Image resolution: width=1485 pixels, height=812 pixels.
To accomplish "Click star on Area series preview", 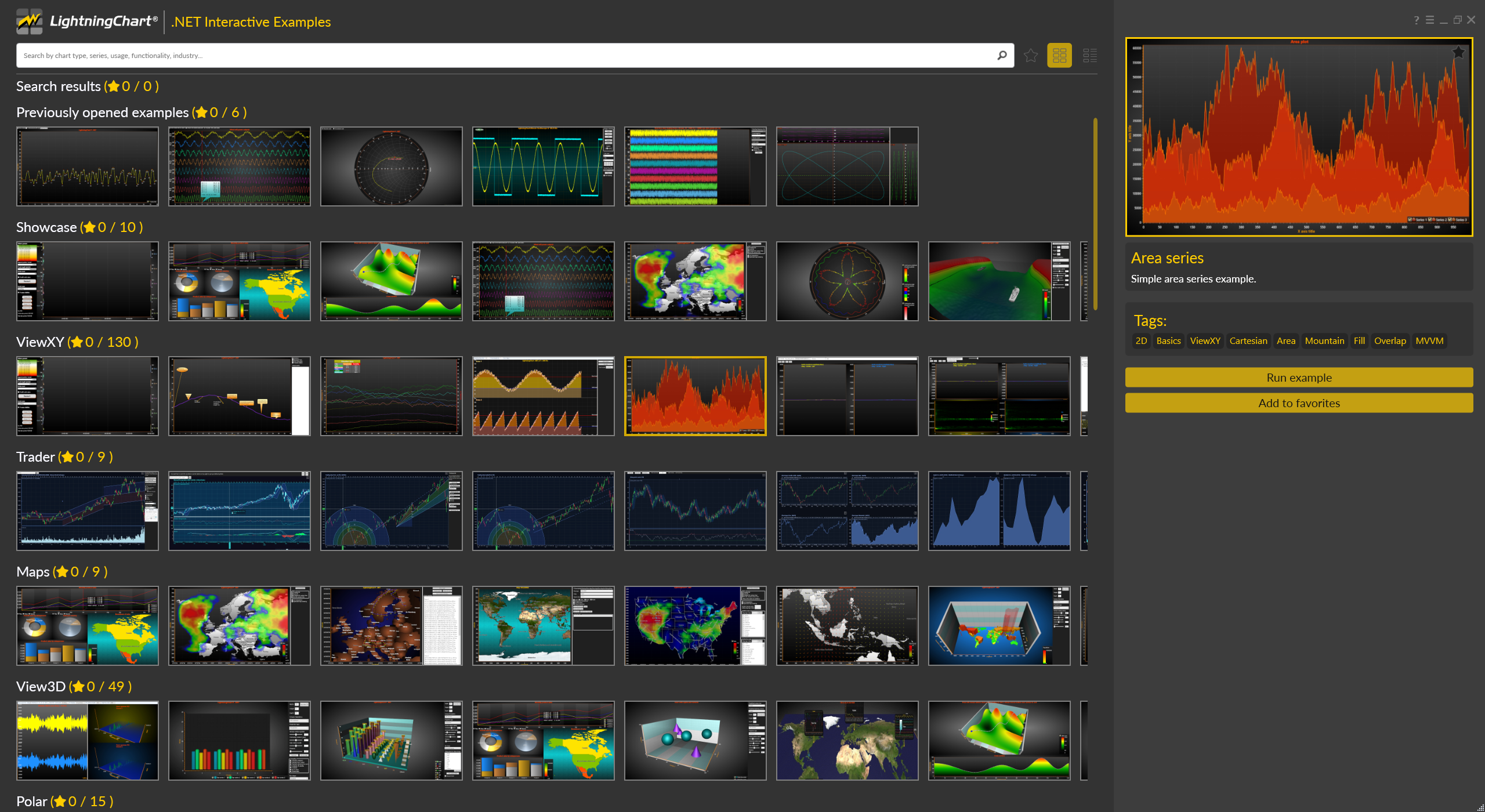I will (1458, 53).
